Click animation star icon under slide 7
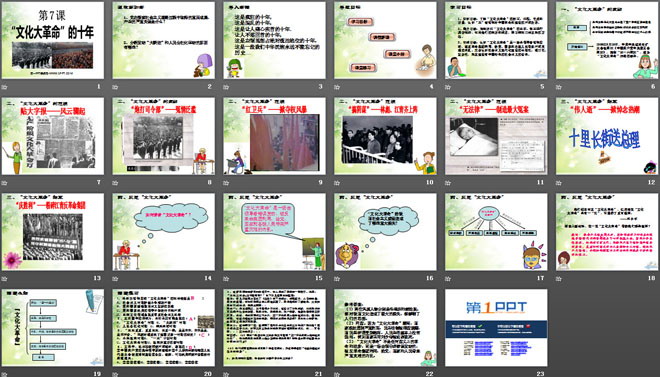 coord(4,183)
